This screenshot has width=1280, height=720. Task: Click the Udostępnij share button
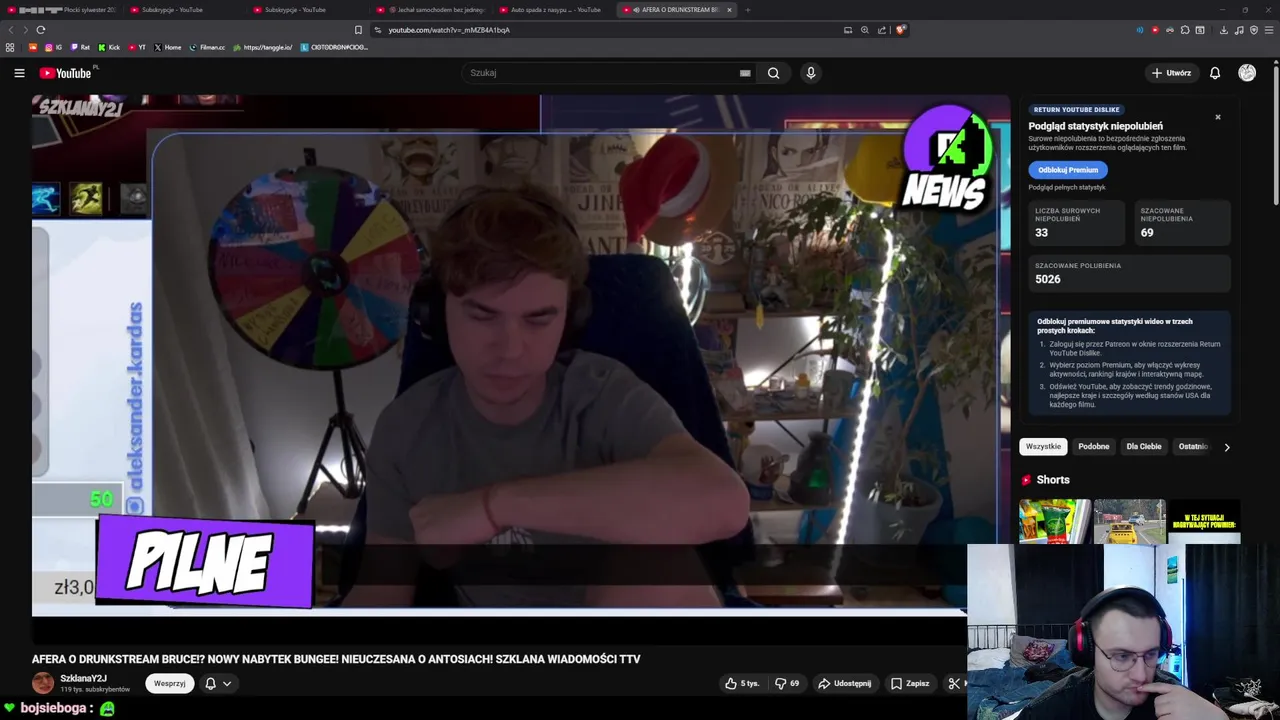(x=844, y=683)
